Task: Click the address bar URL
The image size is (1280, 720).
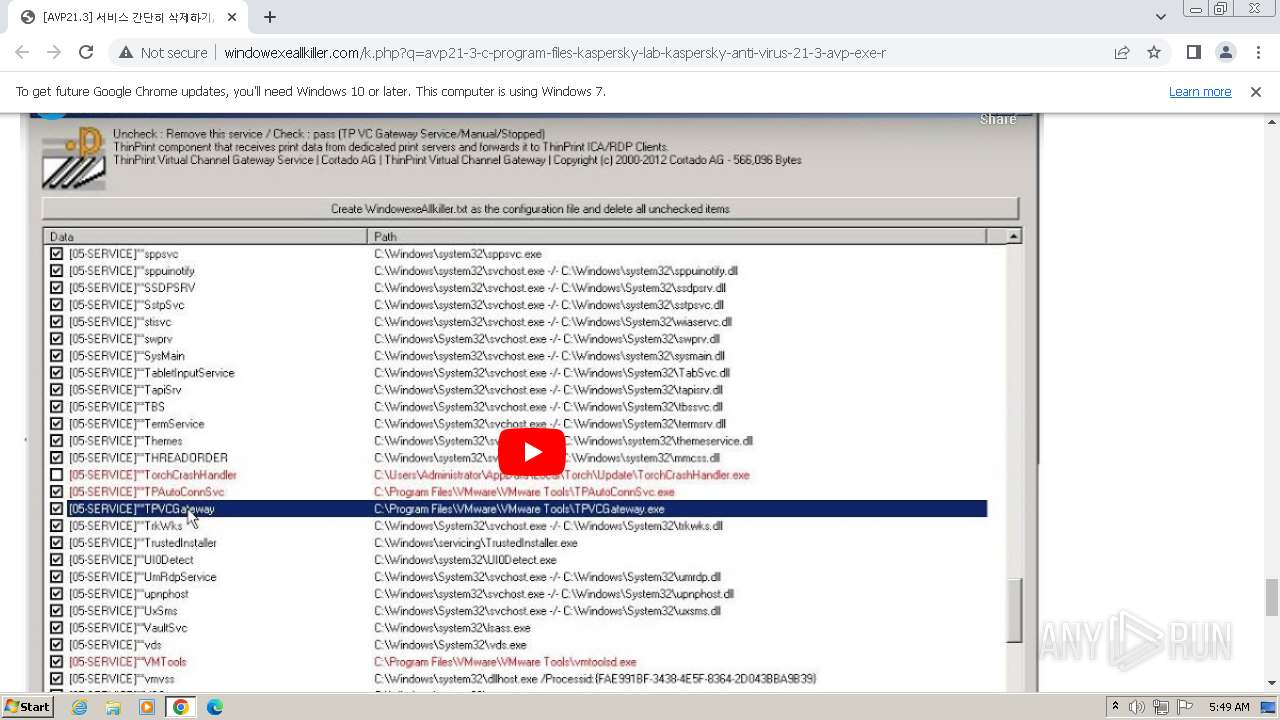Action: tap(555, 53)
